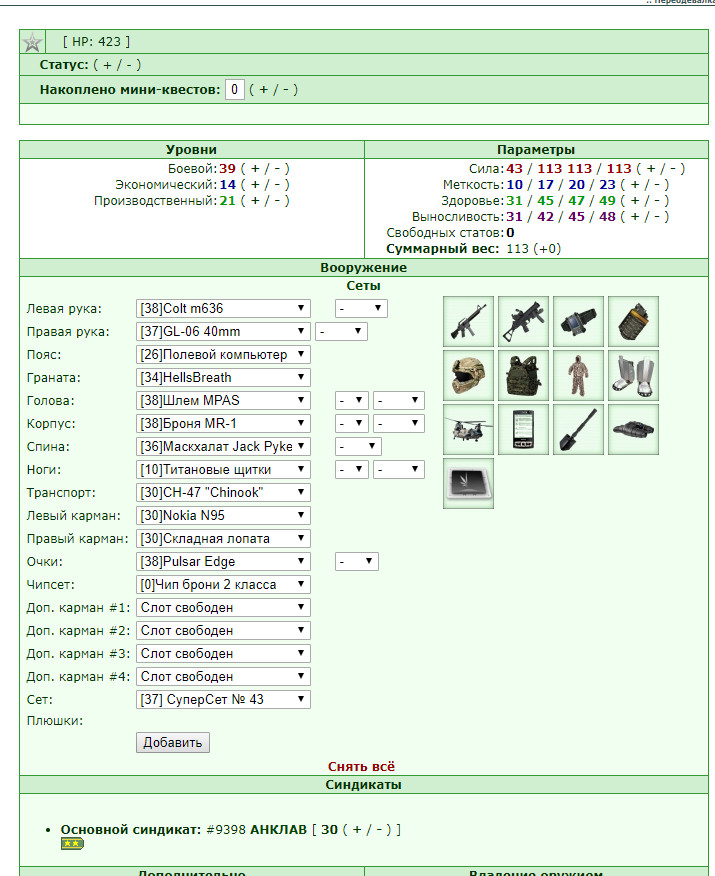Click the Снять всё link
This screenshot has width=715, height=876.
pos(361,766)
